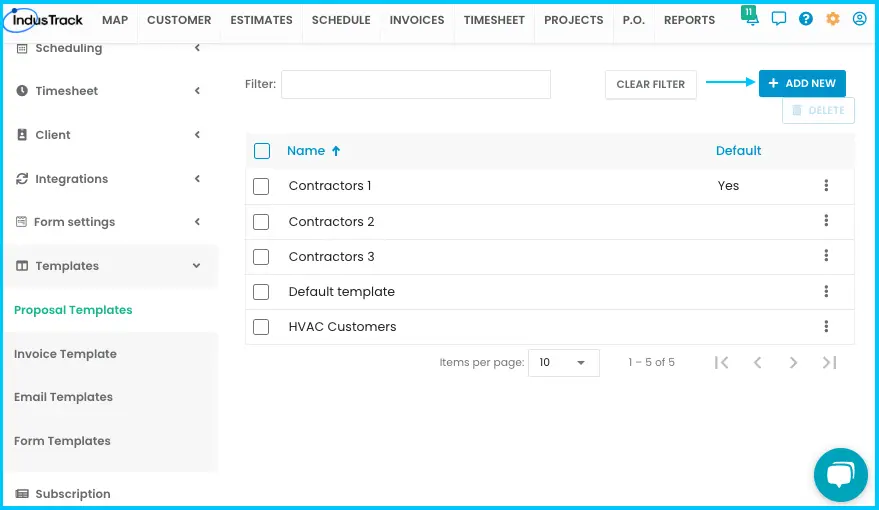Click the DELETE button
Screen dimensions: 879x510
pos(818,110)
